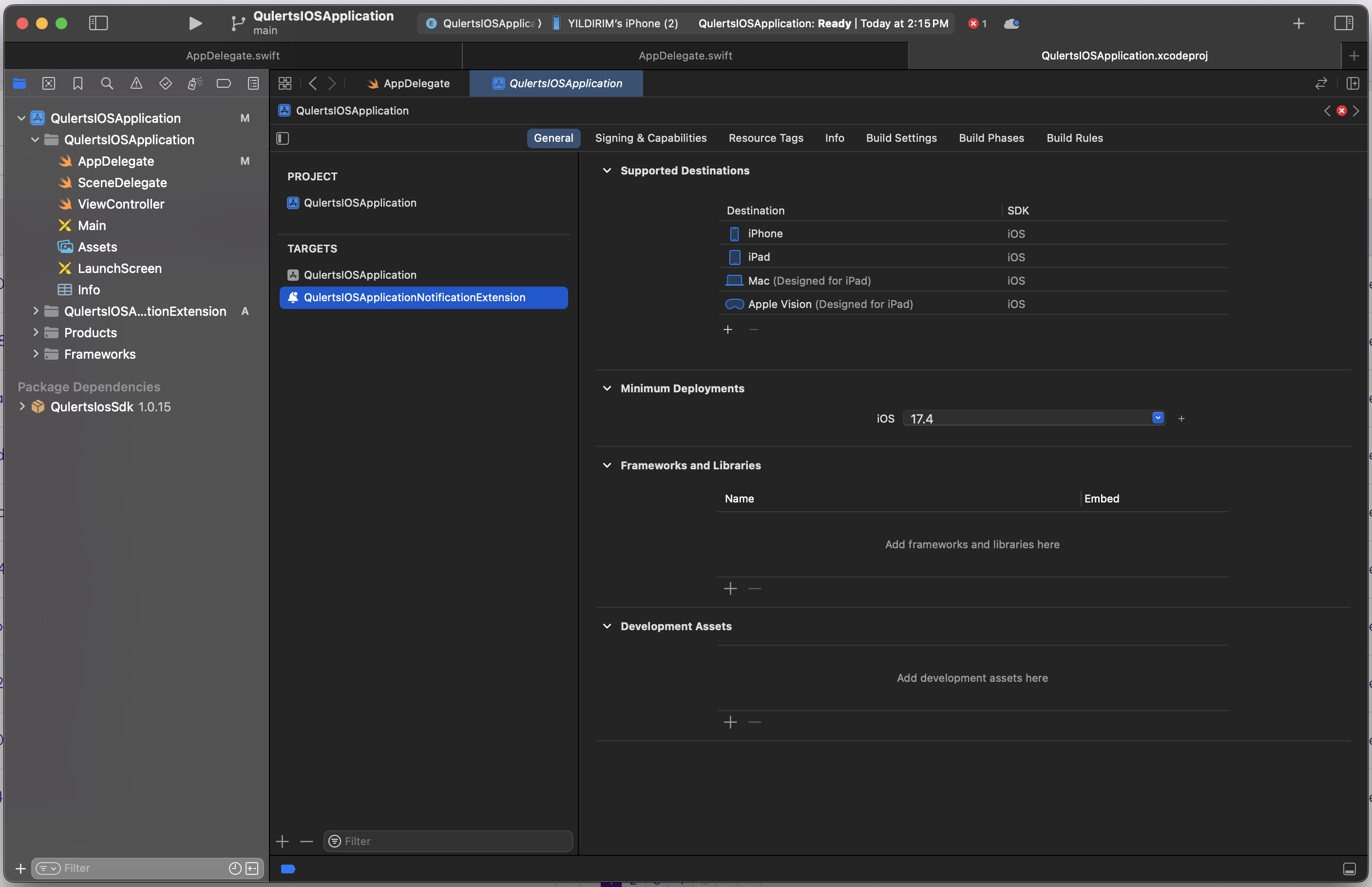Screen dimensions: 1372x887
Task: Select the iPad destination row
Action: (x=973, y=257)
